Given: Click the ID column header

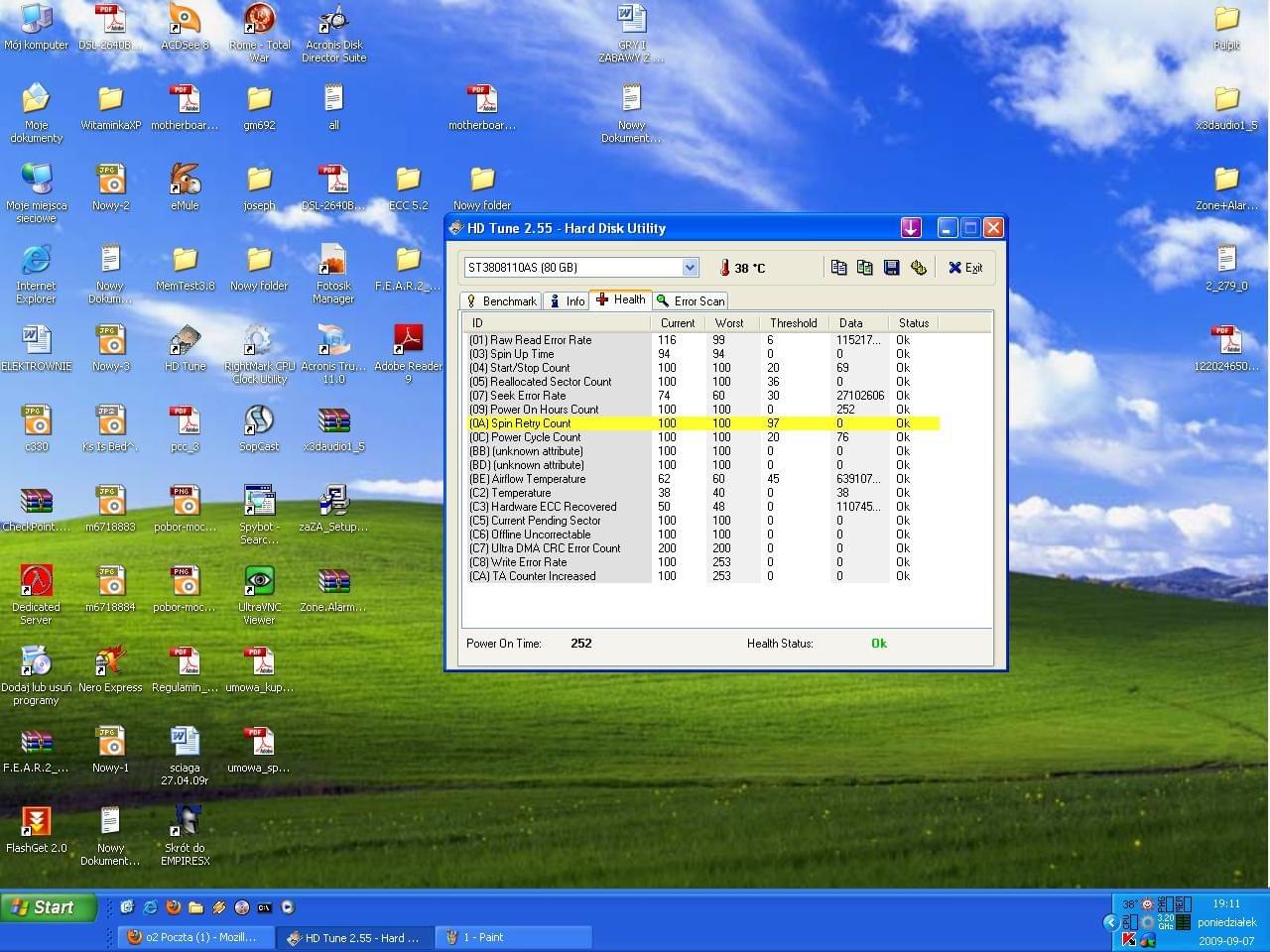Looking at the screenshot, I should (x=556, y=323).
